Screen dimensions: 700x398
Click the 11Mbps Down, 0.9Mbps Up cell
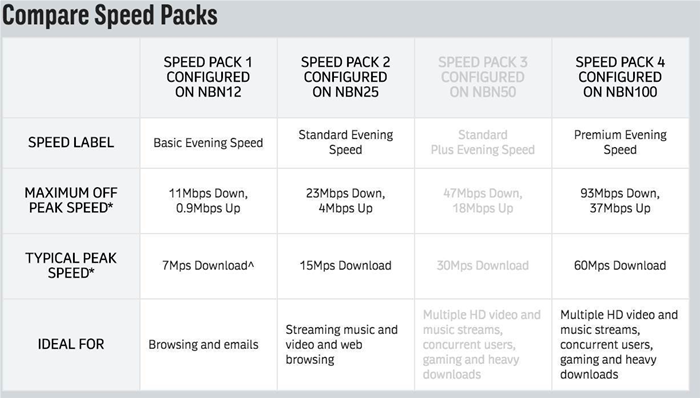point(208,201)
